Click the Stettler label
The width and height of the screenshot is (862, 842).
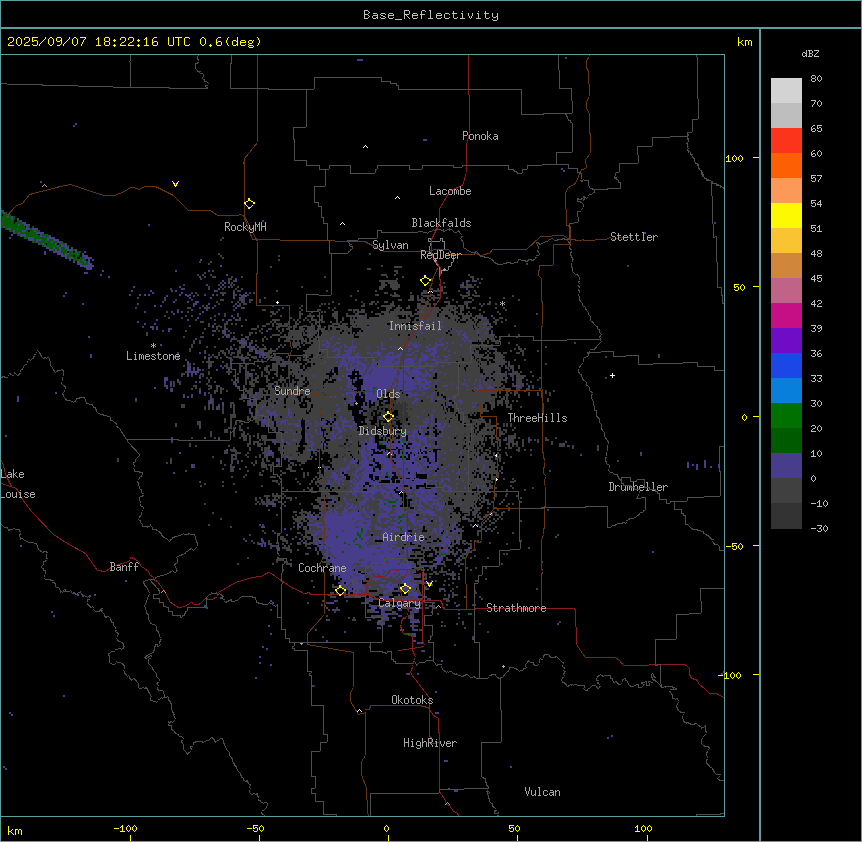coord(634,237)
